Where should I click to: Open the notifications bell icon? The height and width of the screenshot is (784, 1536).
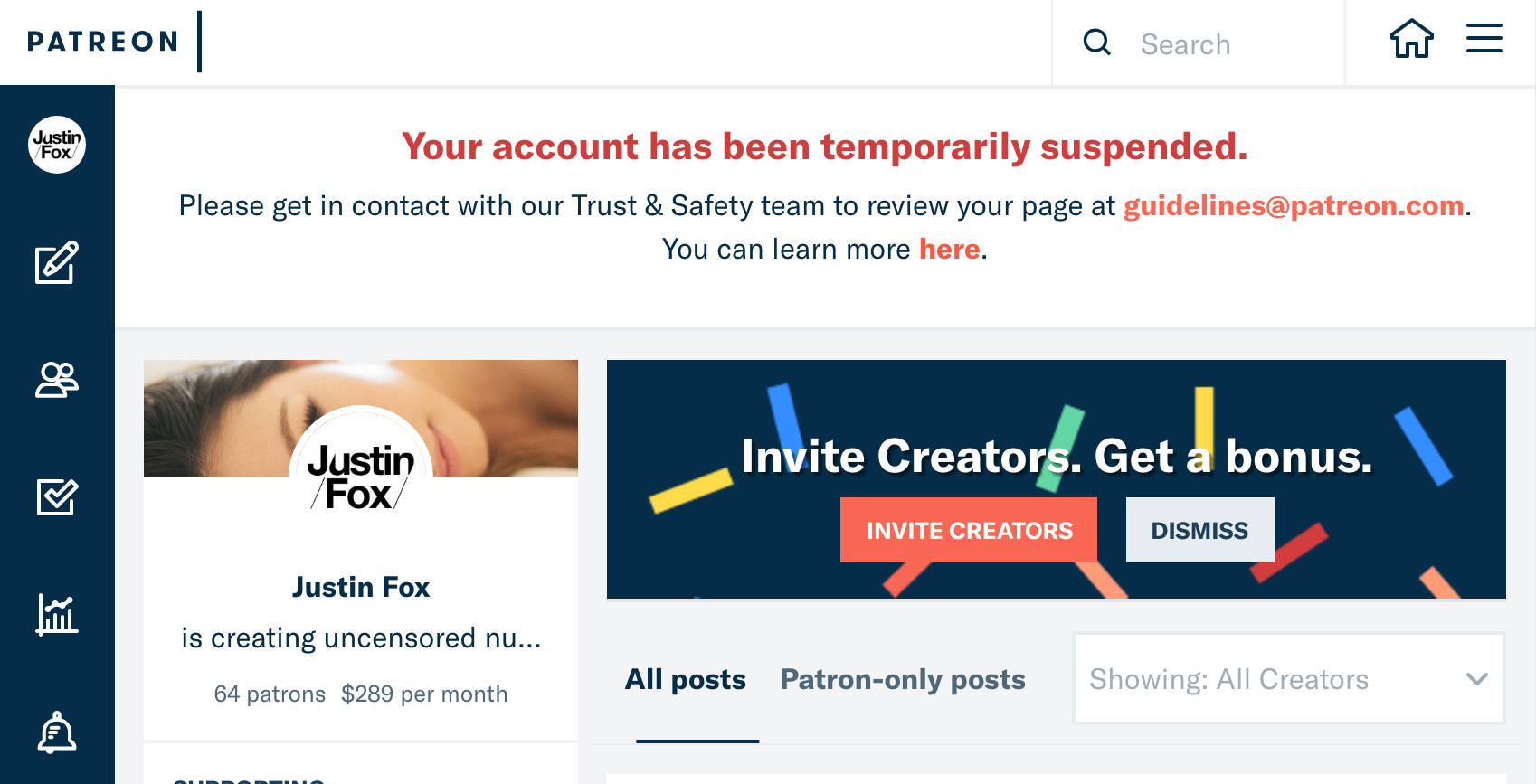coord(56,732)
